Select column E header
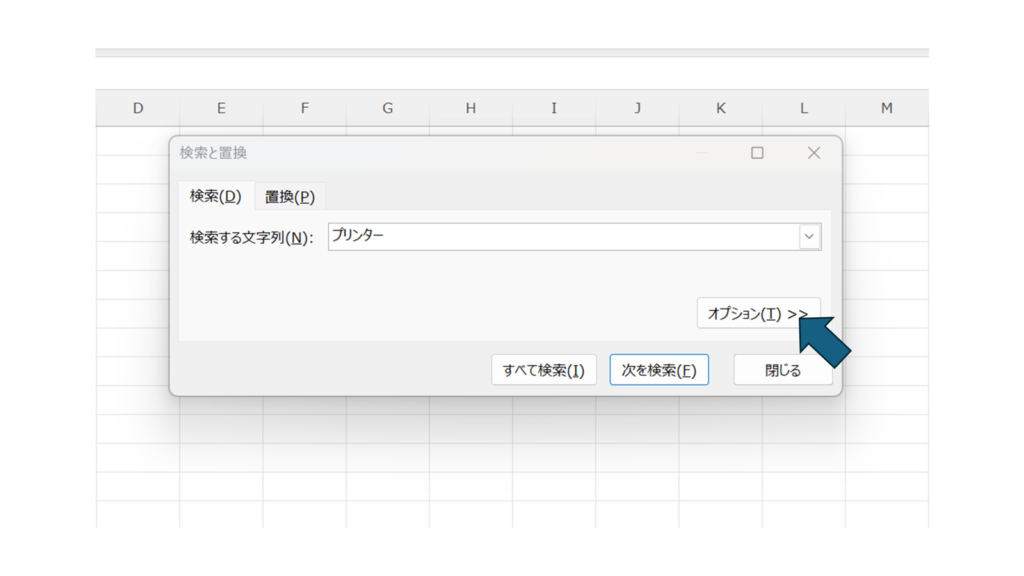 tap(221, 108)
